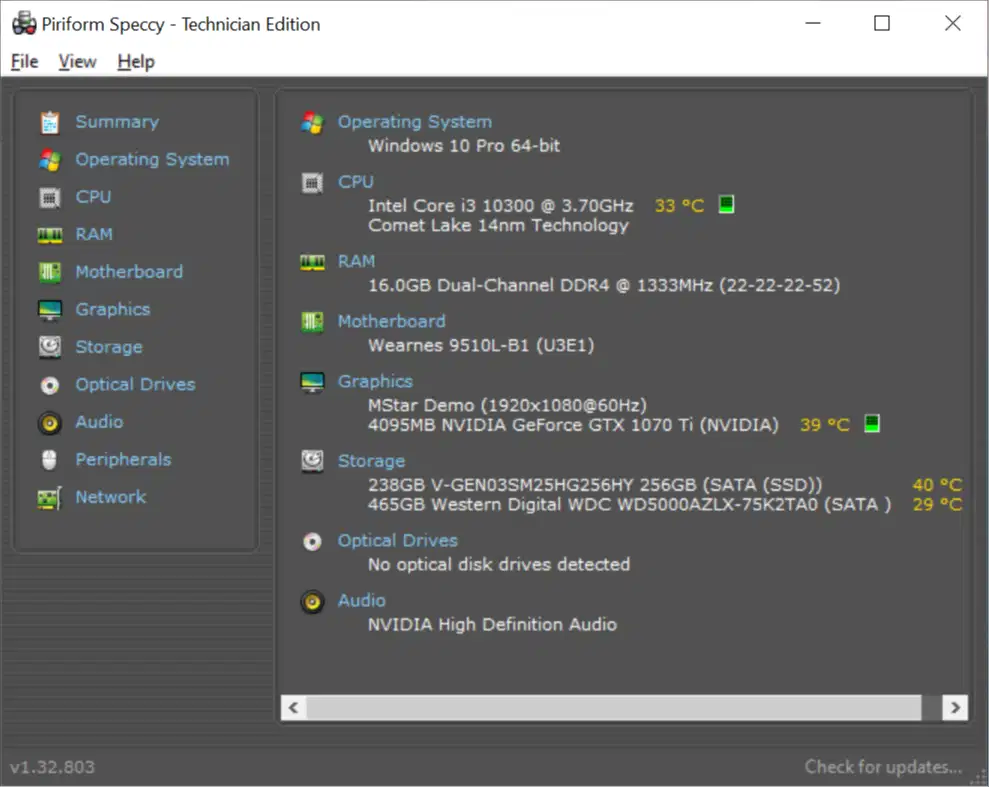Click the Graphics heading link

(375, 381)
